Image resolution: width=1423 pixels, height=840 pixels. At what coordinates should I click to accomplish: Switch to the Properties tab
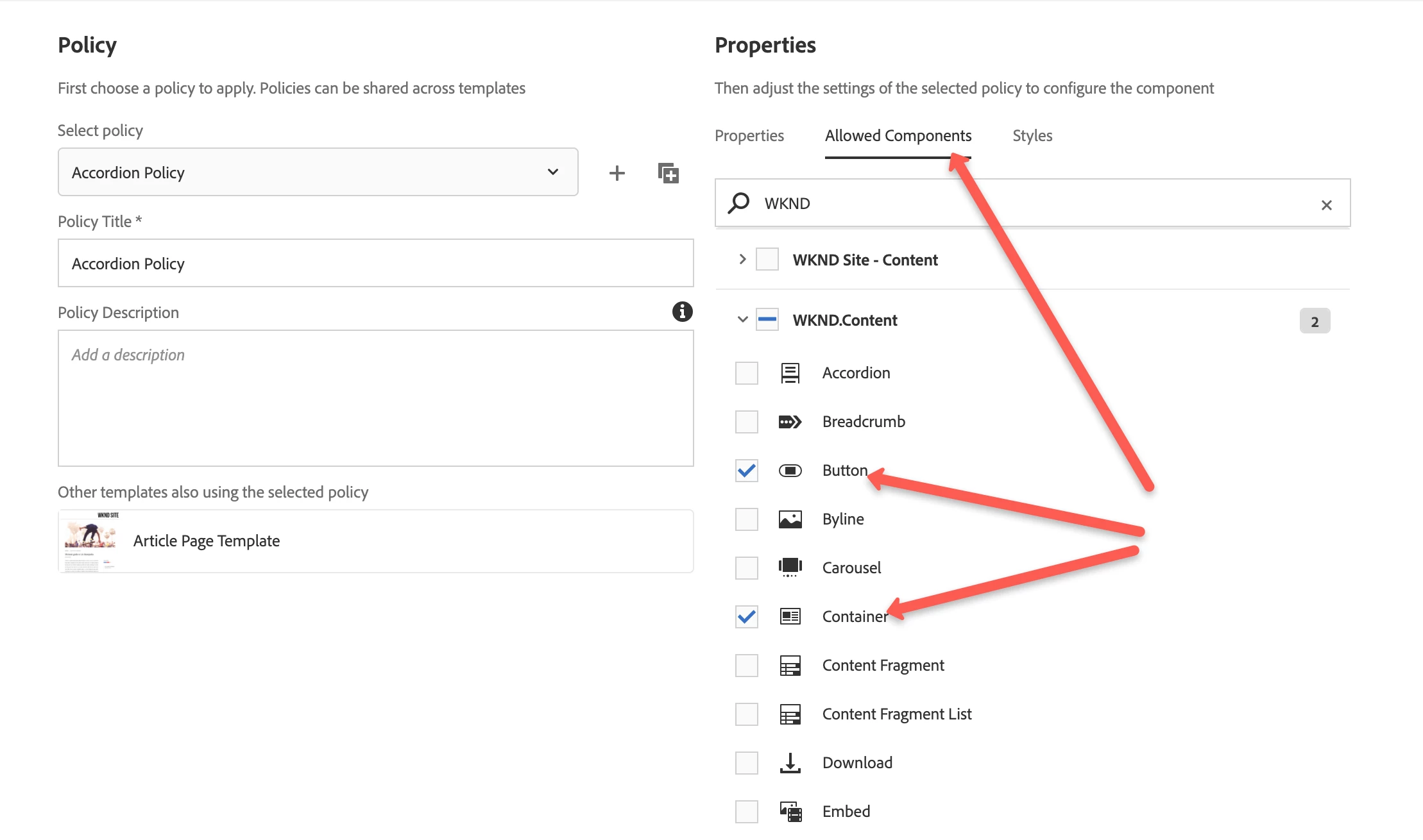point(749,135)
